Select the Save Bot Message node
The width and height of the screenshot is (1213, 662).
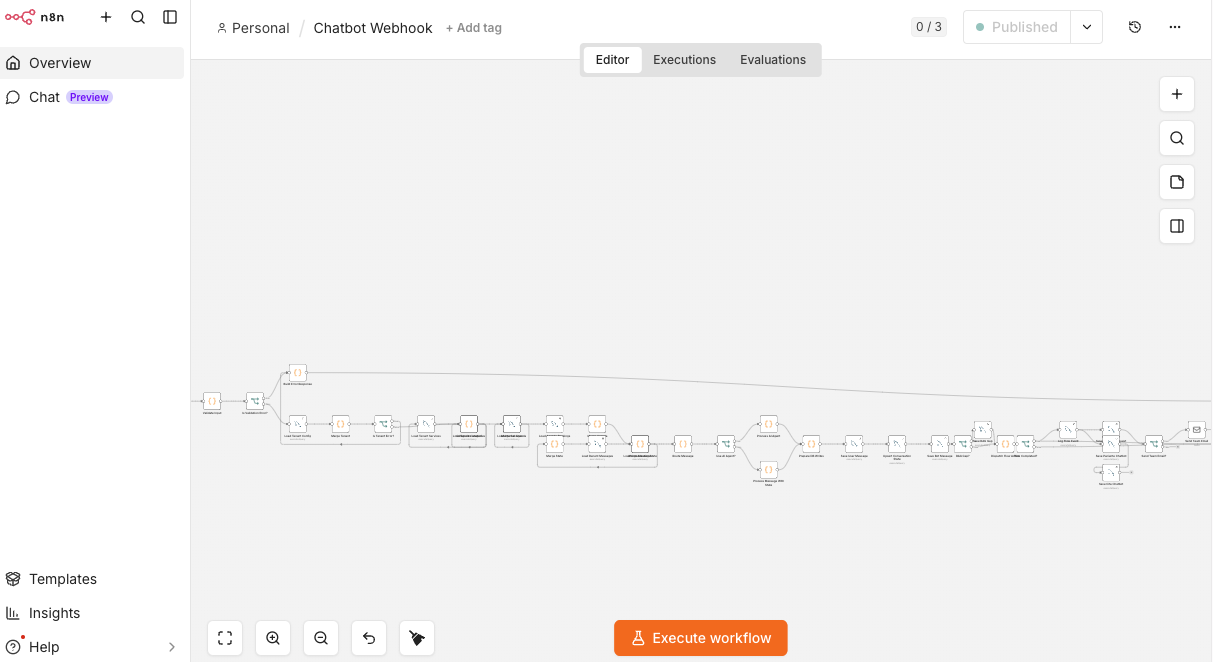coord(940,444)
